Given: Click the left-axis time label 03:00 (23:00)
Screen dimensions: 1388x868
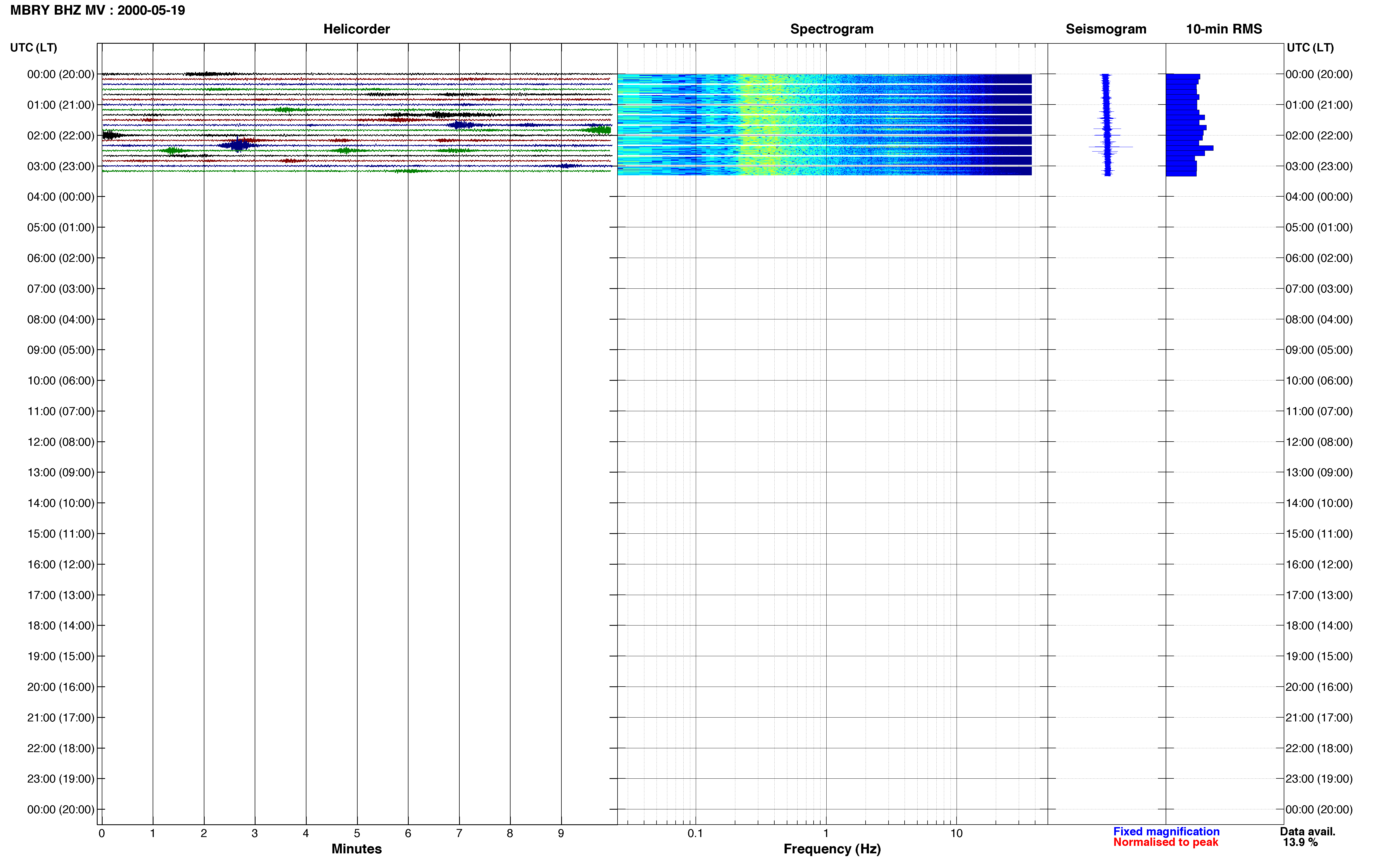Looking at the screenshot, I should click(61, 166).
